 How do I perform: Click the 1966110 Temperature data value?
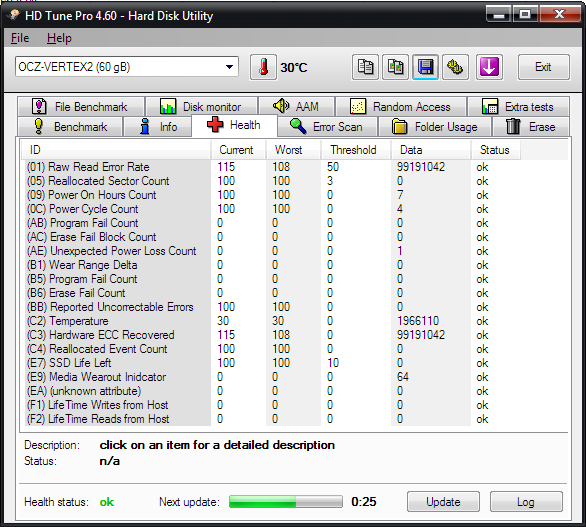[418, 321]
